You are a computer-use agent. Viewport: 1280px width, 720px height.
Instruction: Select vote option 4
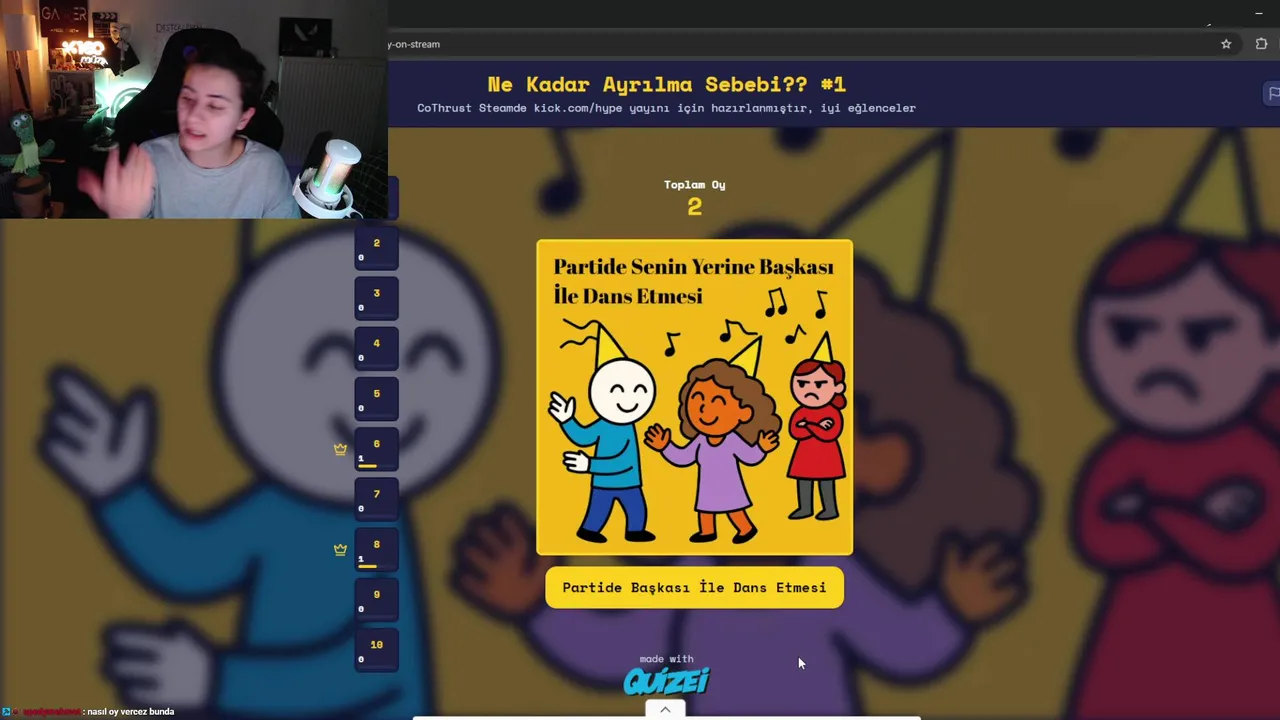tap(377, 348)
